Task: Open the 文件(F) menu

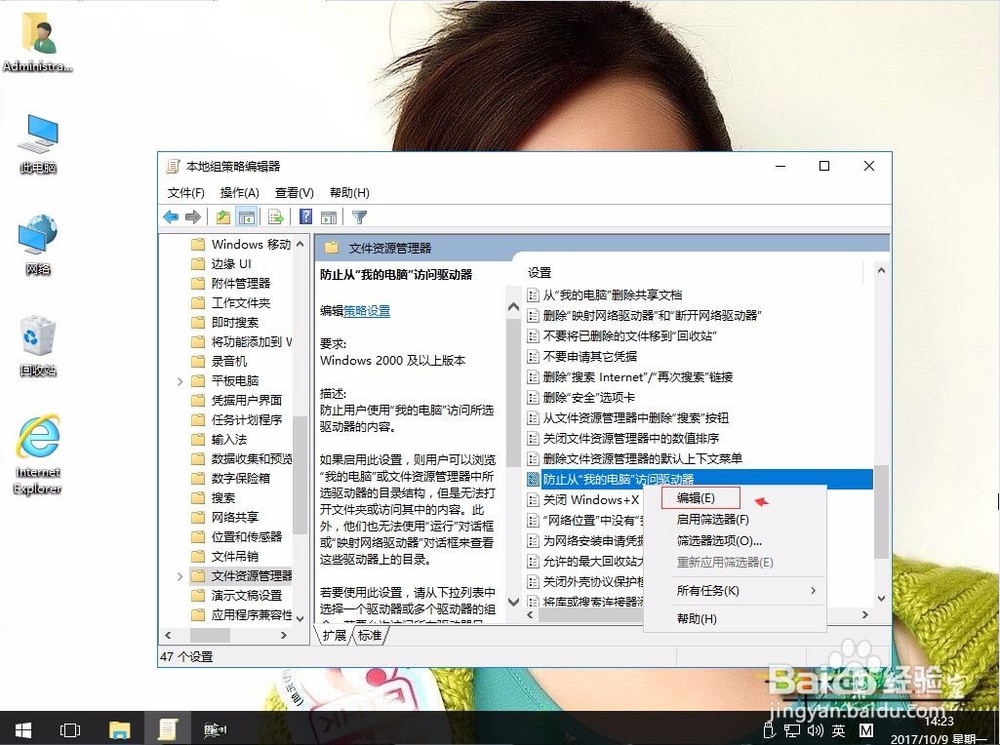Action: tap(186, 193)
